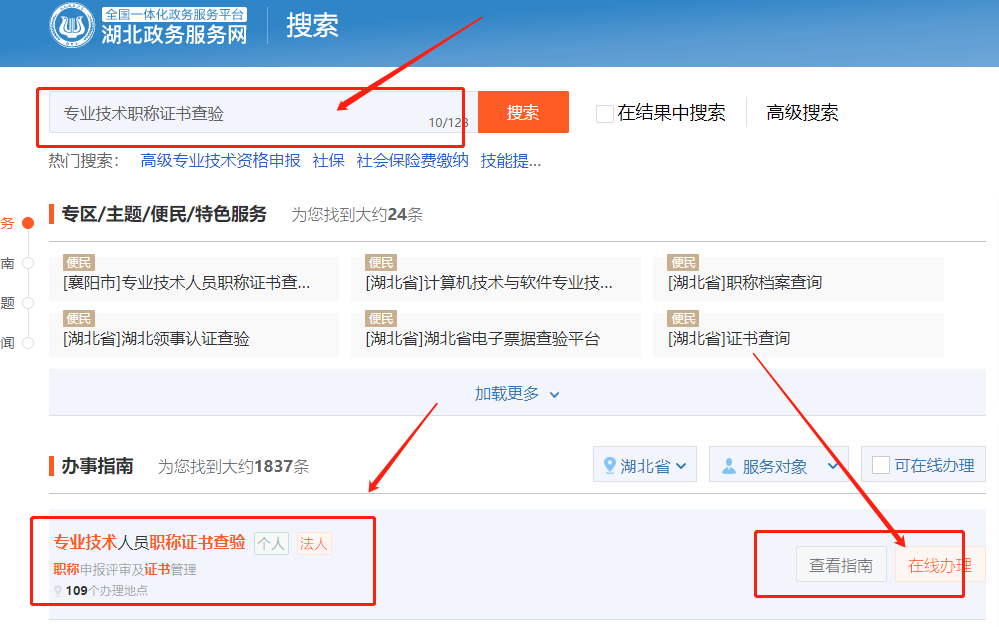The height and width of the screenshot is (627, 999).
Task: Click the Hubei government service emblem logo
Action: click(72, 25)
